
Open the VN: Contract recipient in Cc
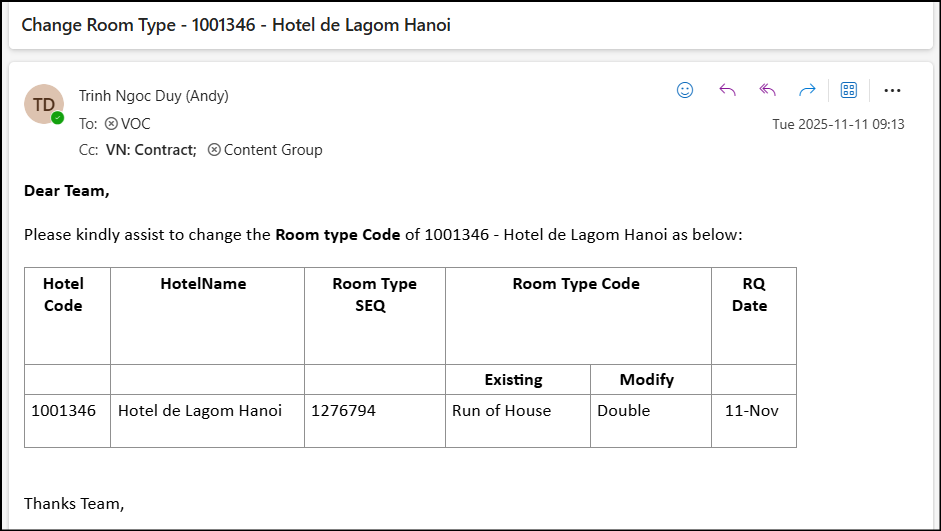coord(151,150)
